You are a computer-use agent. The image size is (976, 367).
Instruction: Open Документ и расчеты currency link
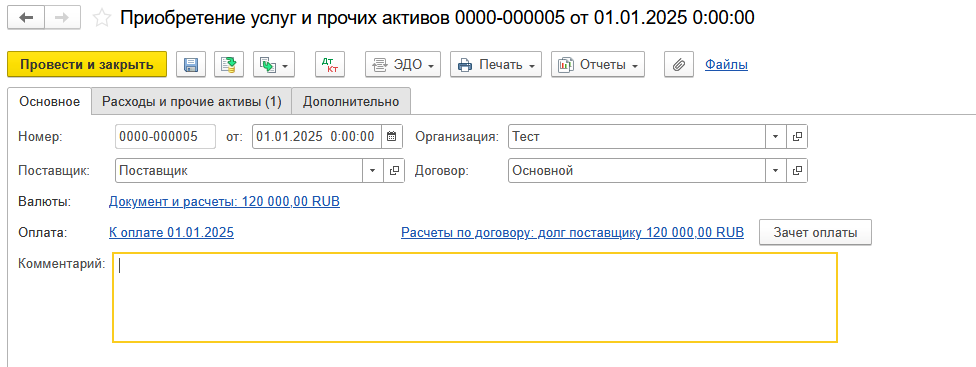[x=224, y=202]
